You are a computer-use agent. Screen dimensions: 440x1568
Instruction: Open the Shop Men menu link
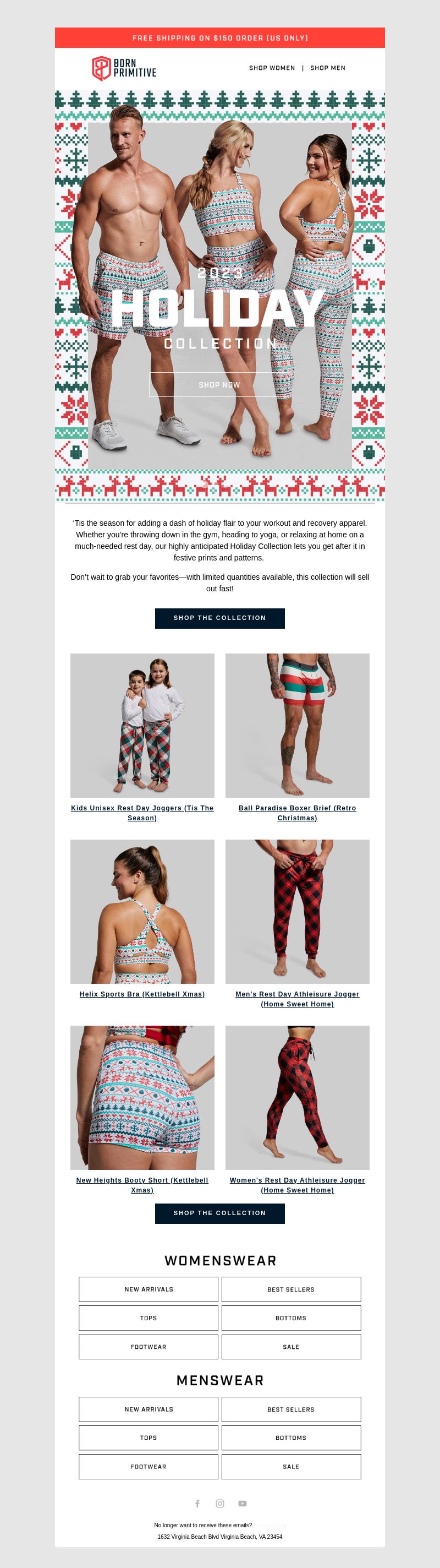[328, 68]
